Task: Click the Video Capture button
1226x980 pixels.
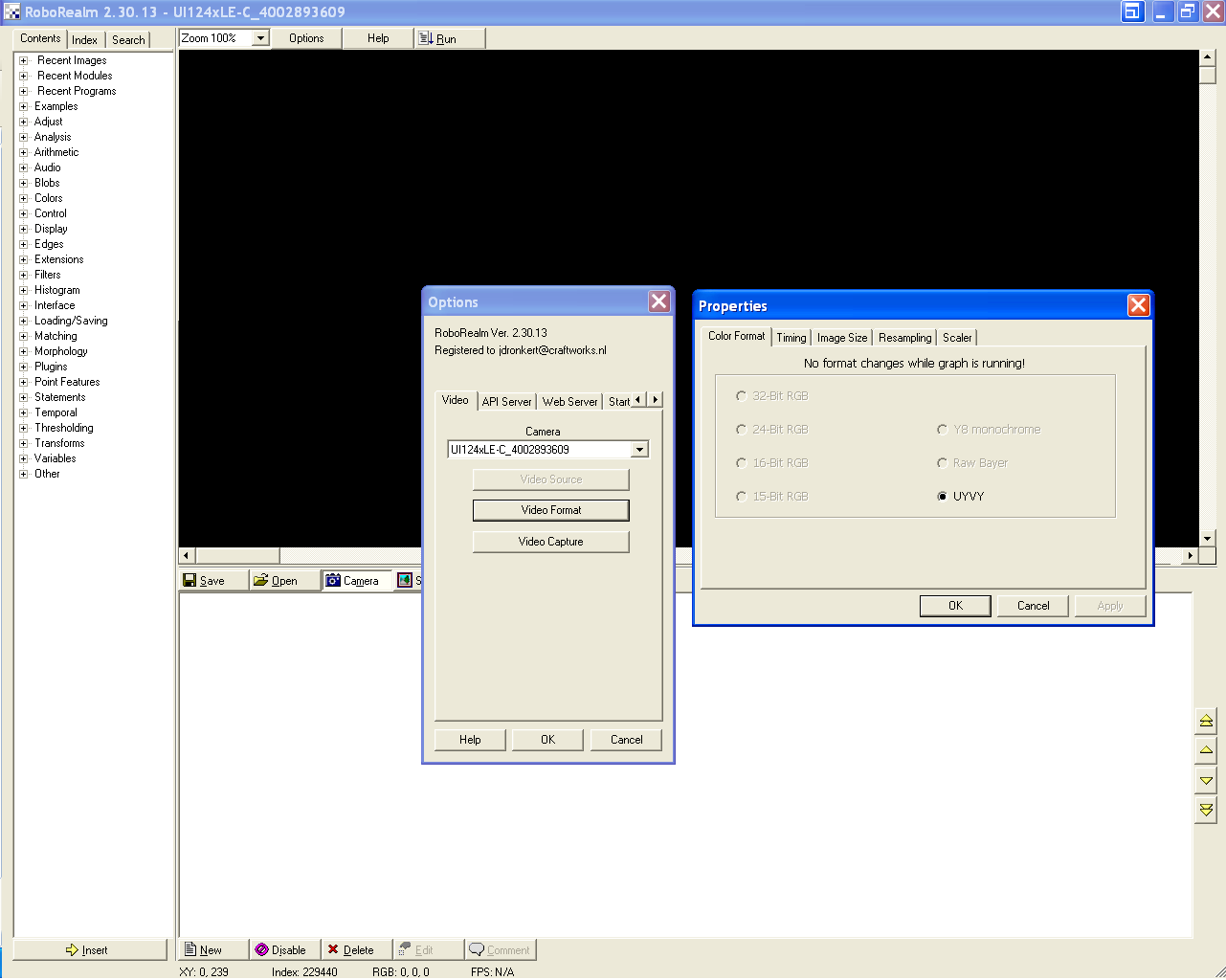Action: coord(550,542)
